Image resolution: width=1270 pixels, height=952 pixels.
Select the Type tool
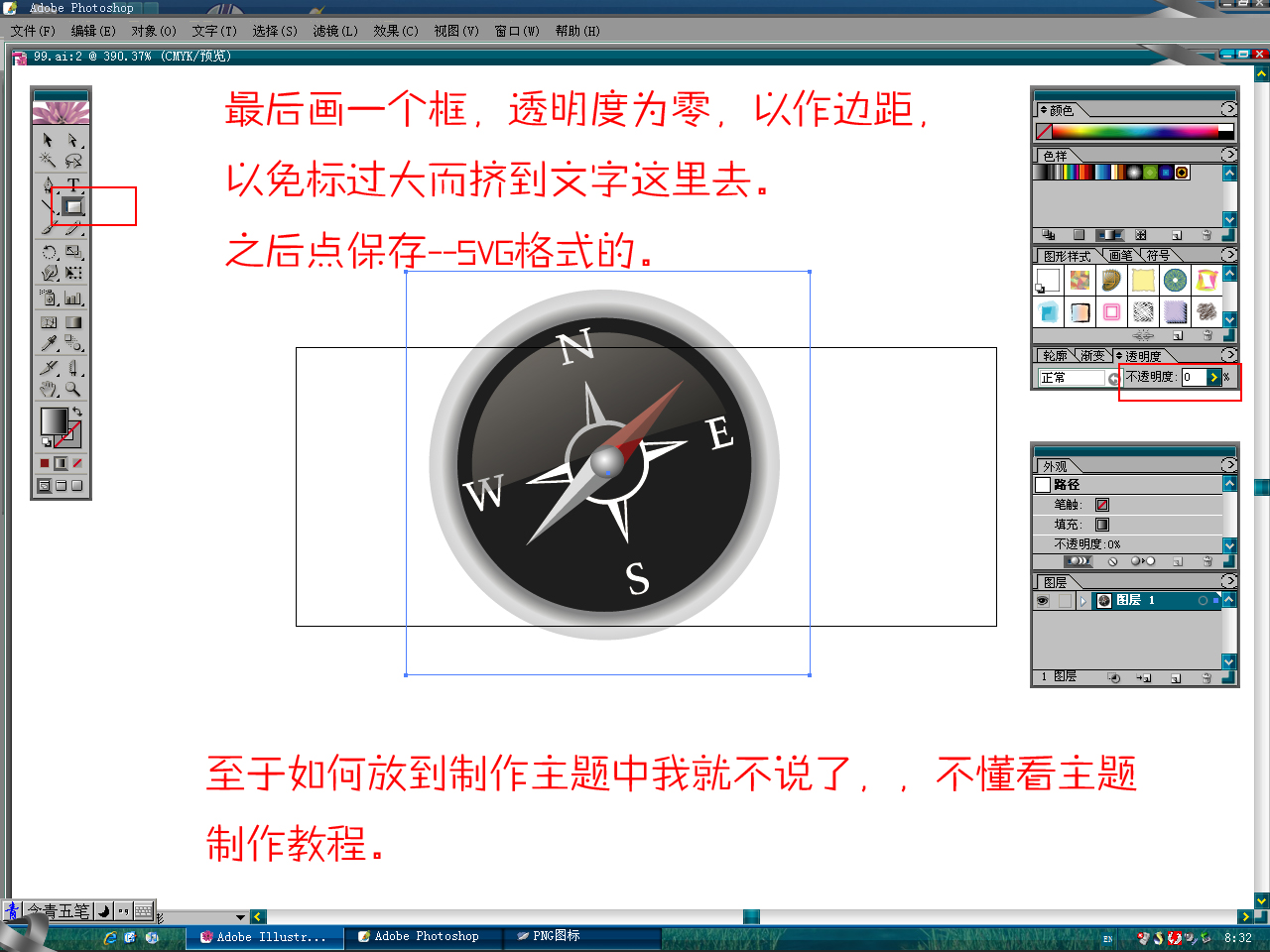coord(73,184)
